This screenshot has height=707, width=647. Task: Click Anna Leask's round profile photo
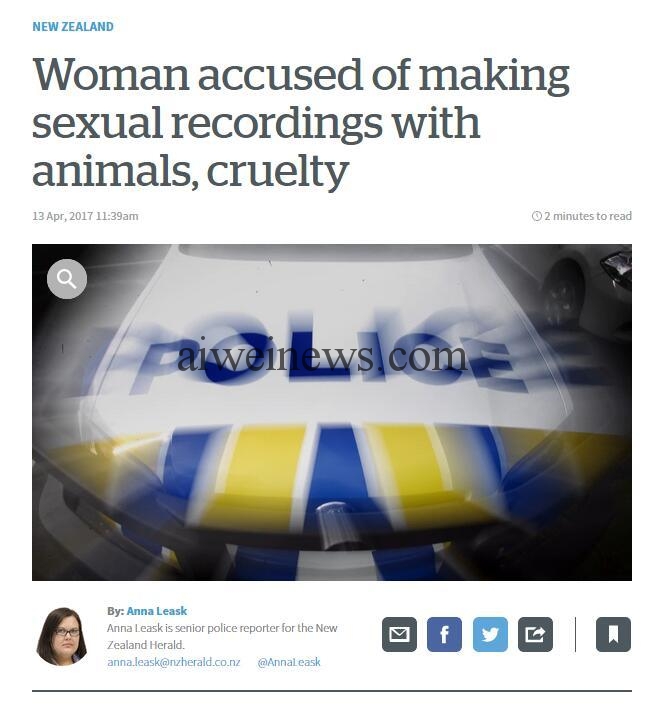62,637
